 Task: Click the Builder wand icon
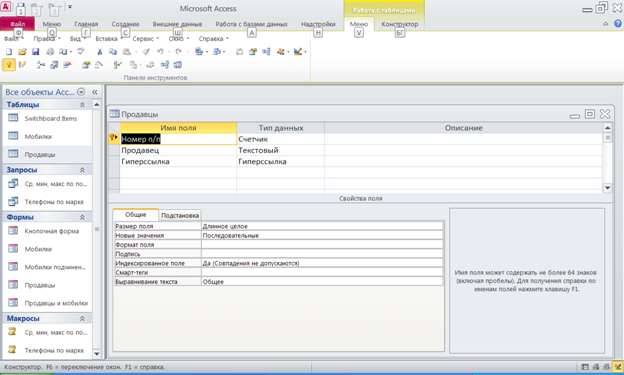[x=98, y=64]
